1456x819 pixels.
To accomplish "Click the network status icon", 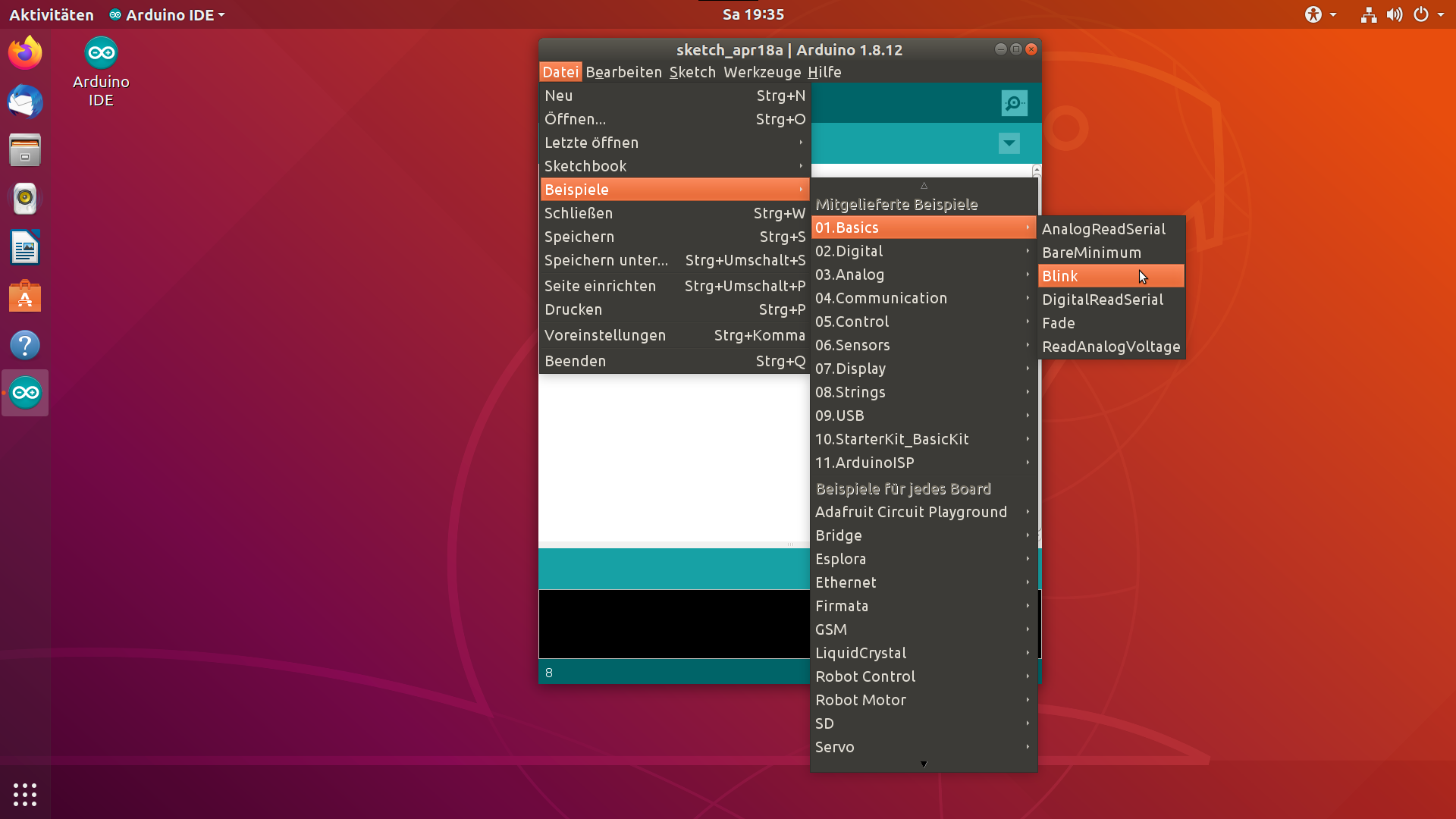I will 1368,14.
